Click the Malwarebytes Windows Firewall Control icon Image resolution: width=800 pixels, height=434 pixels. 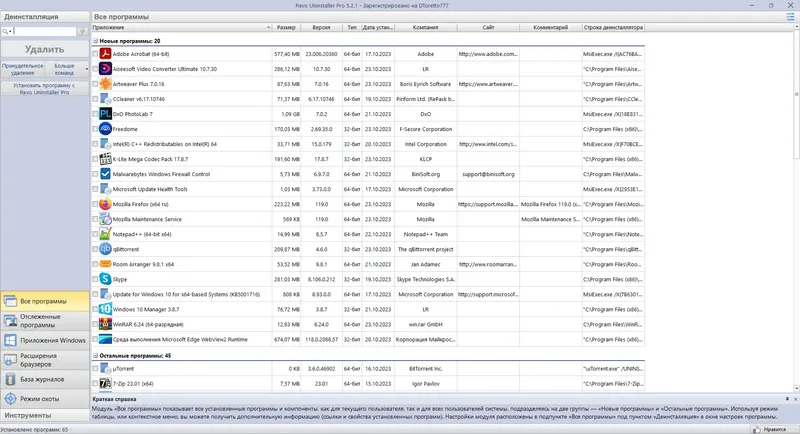[x=105, y=174]
